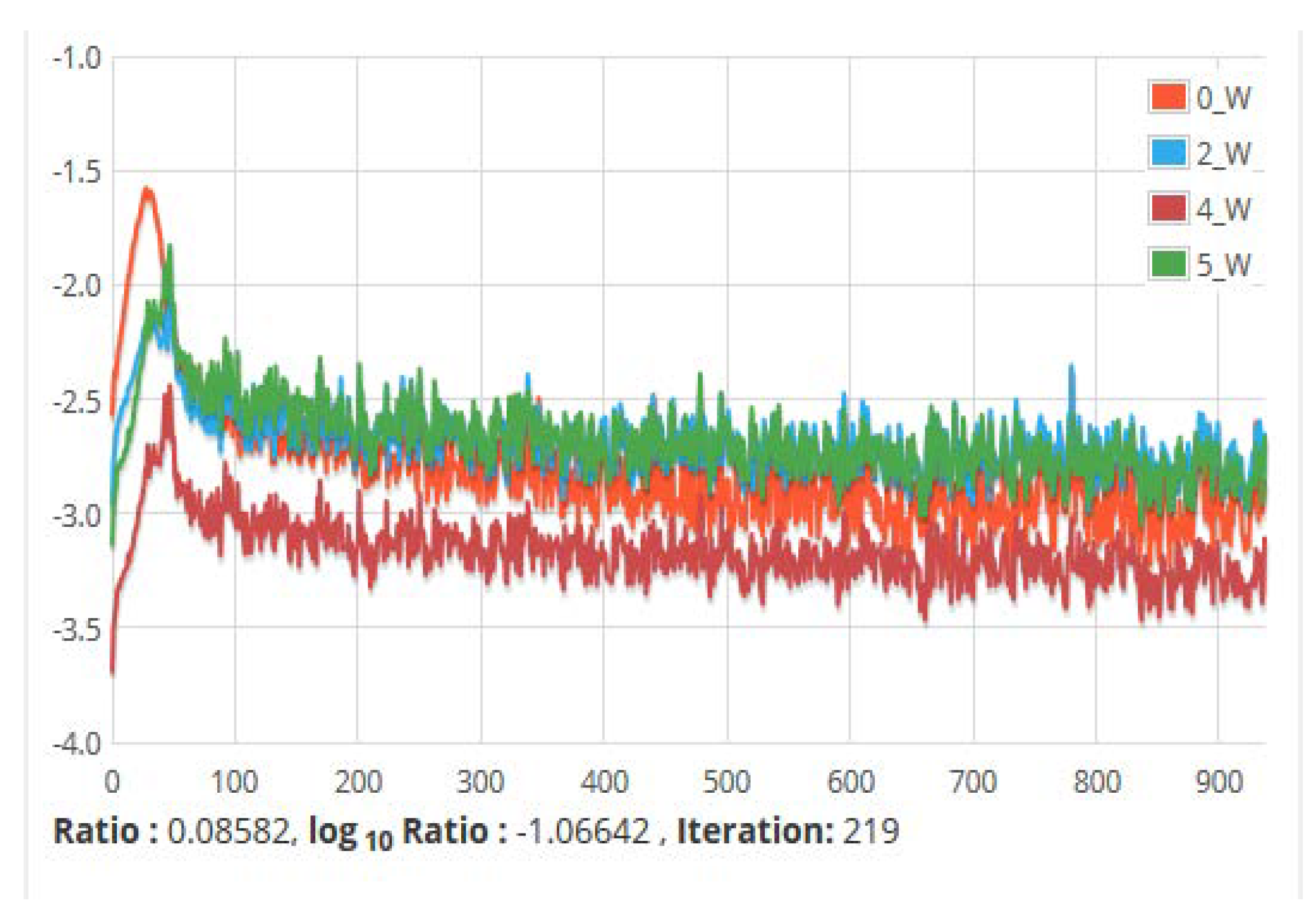The height and width of the screenshot is (923, 1316).
Task: Click the x-axis label 900
Action: (1218, 781)
